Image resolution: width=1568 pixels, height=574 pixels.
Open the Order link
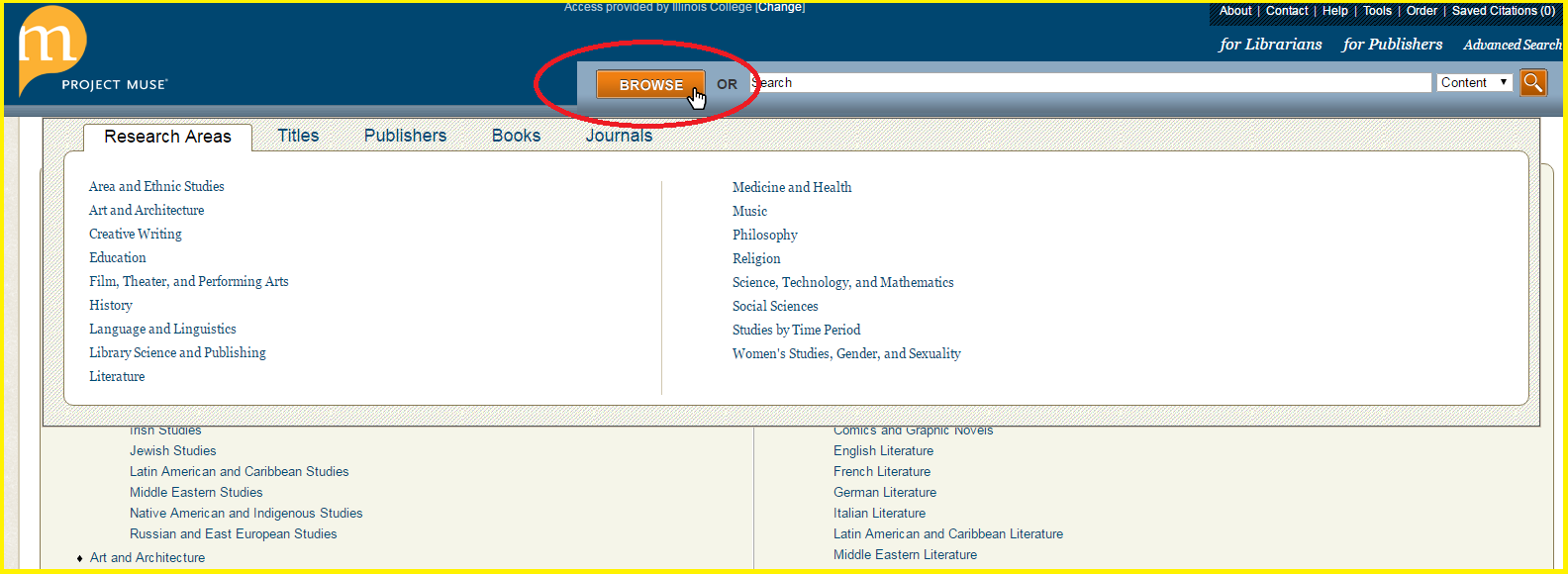(1421, 11)
